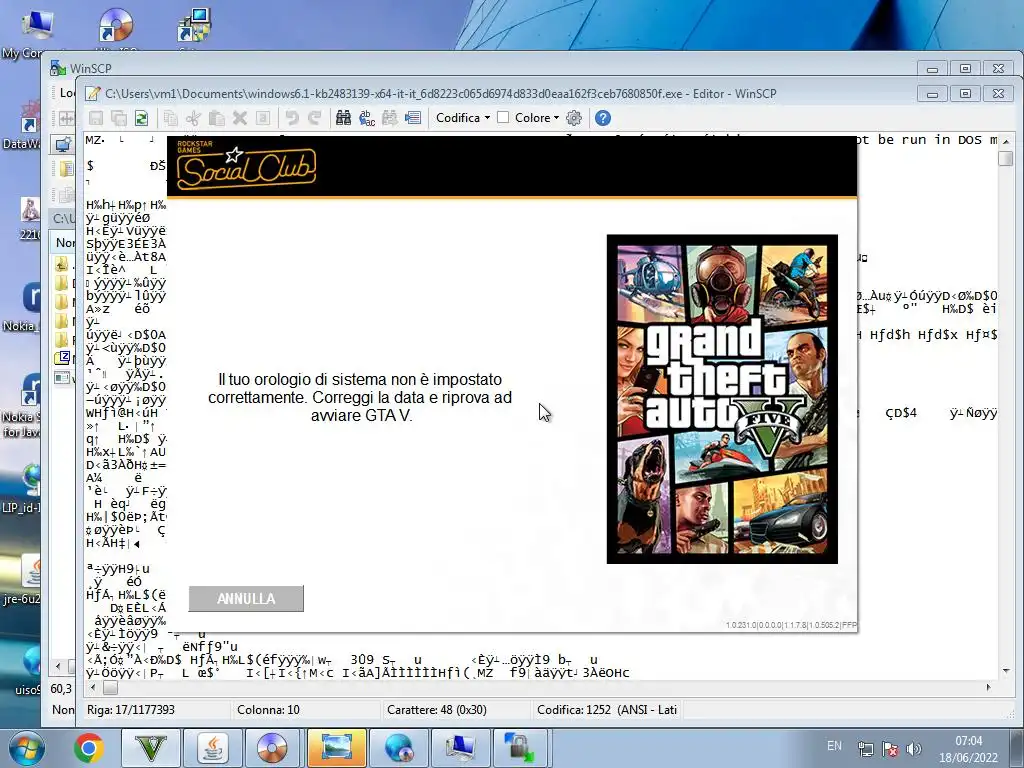Click the editor horizontal scroll right arrow
The image size is (1024, 768).
click(x=988, y=688)
